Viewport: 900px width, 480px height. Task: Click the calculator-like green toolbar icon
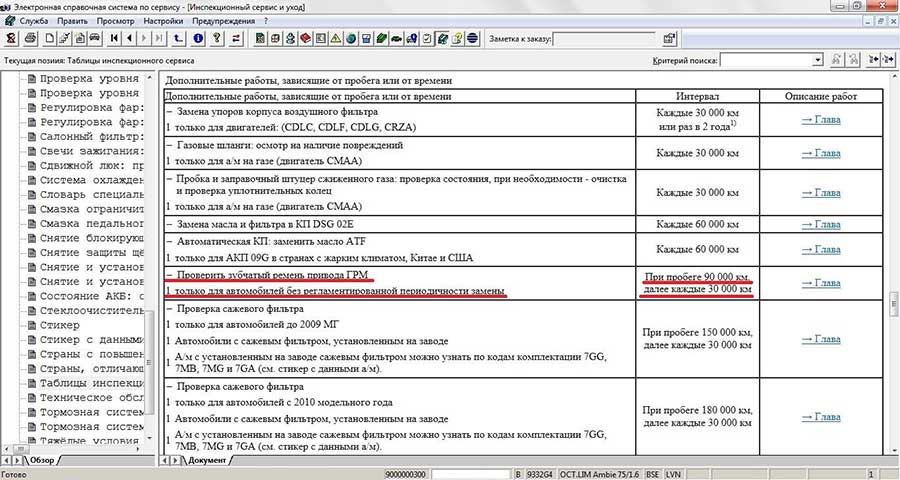coord(261,38)
